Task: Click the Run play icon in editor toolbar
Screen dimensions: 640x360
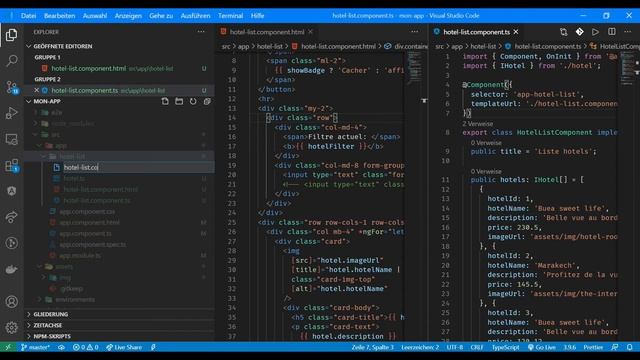Action: click(596, 32)
